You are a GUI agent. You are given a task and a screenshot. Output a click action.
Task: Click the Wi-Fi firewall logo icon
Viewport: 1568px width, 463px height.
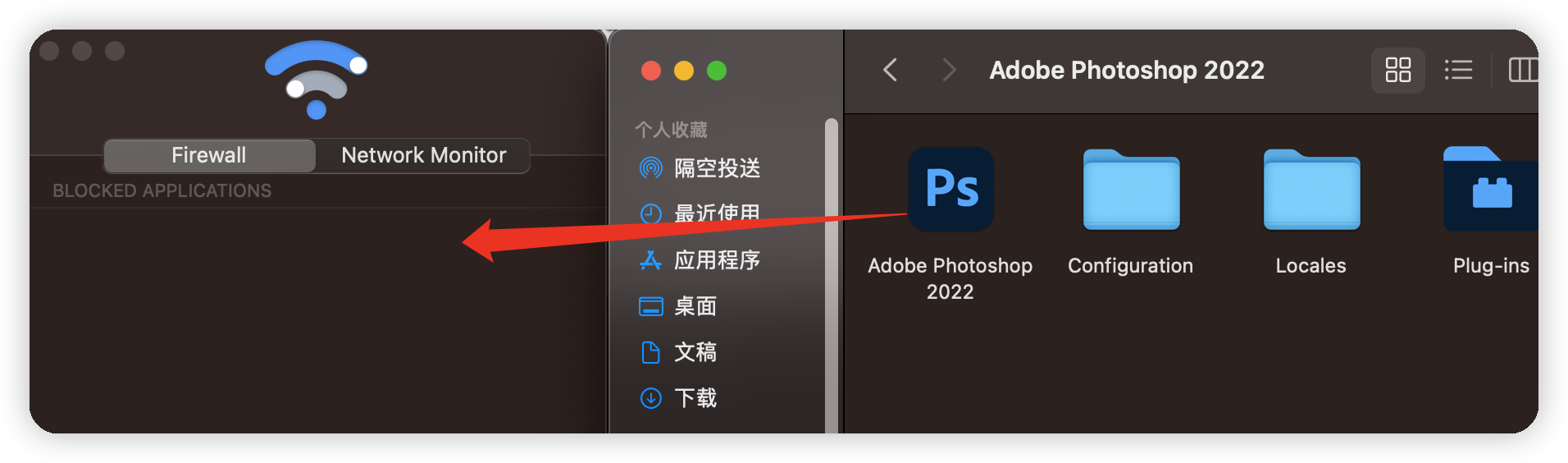click(317, 80)
